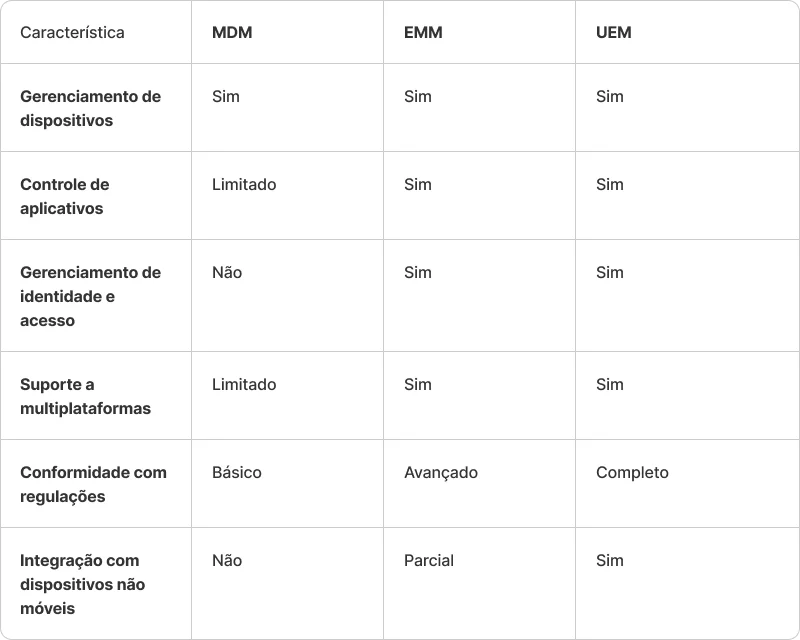Click the Gerenciamento de dispositivos row label
Image resolution: width=800 pixels, height=640 pixels.
tap(90, 108)
